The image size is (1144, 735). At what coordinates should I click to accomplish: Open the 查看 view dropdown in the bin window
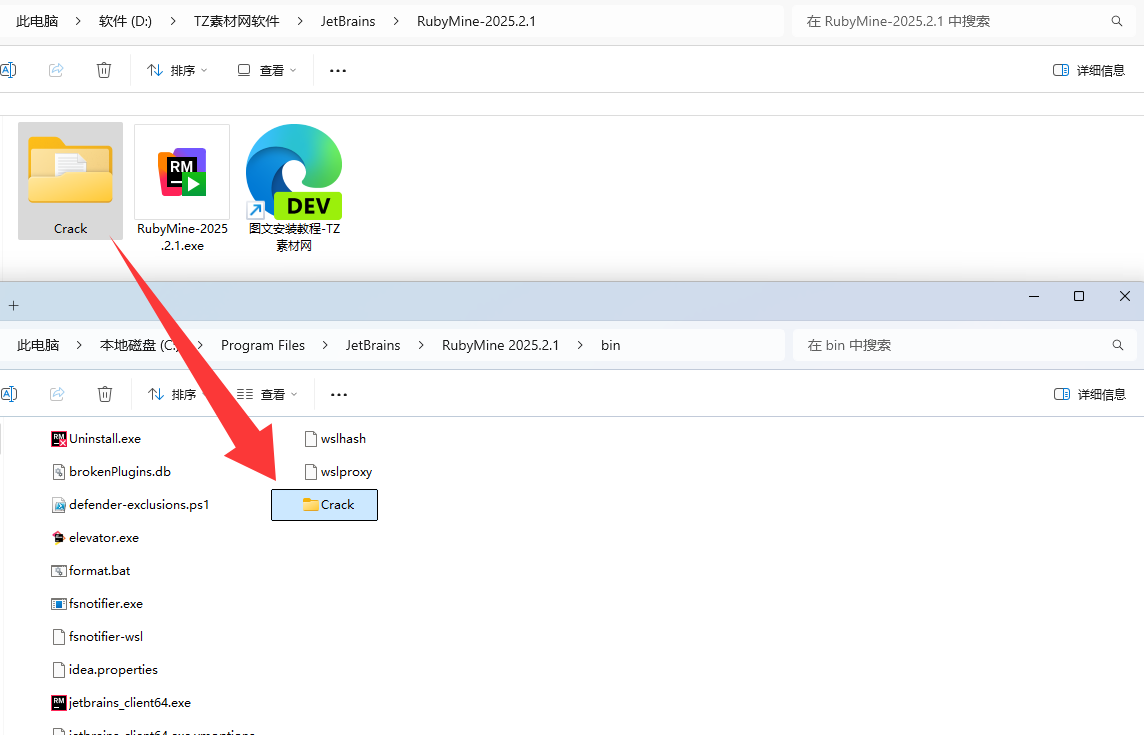(268, 394)
